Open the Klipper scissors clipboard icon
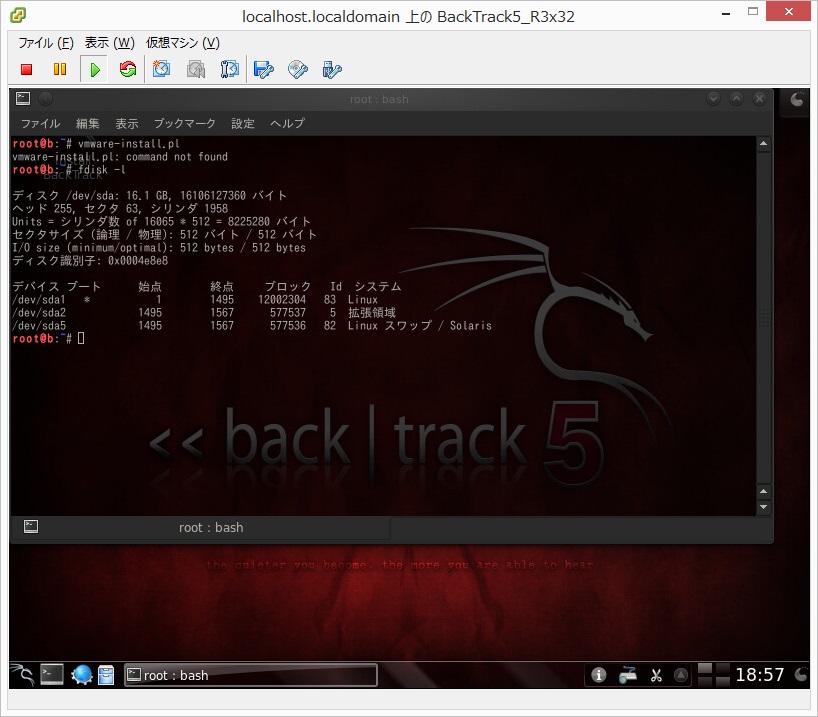818x717 pixels. click(656, 675)
